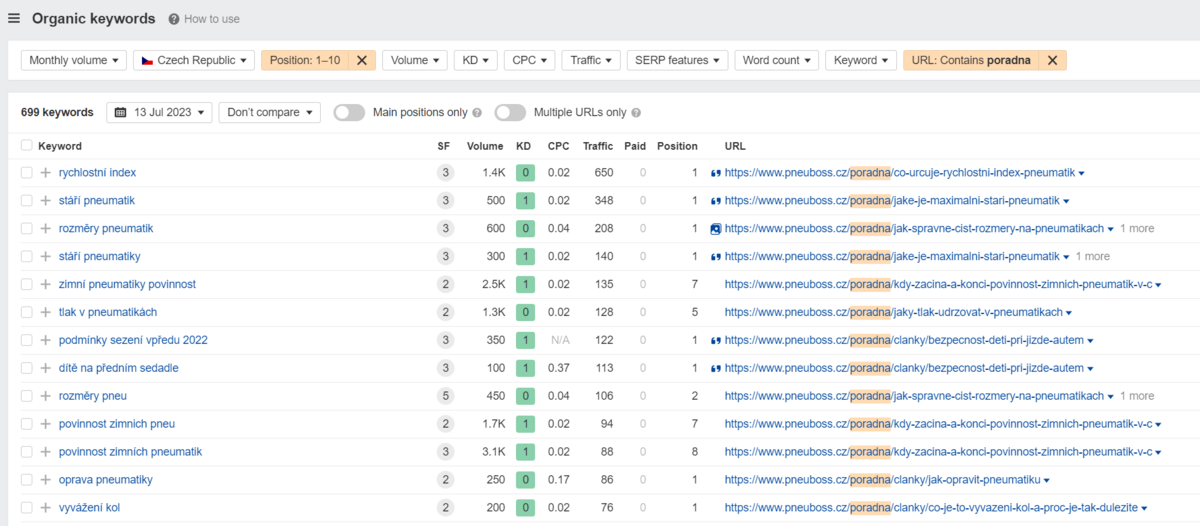1200x526 pixels.
Task: Open the Czech Republic country dropdown
Action: pos(194,60)
